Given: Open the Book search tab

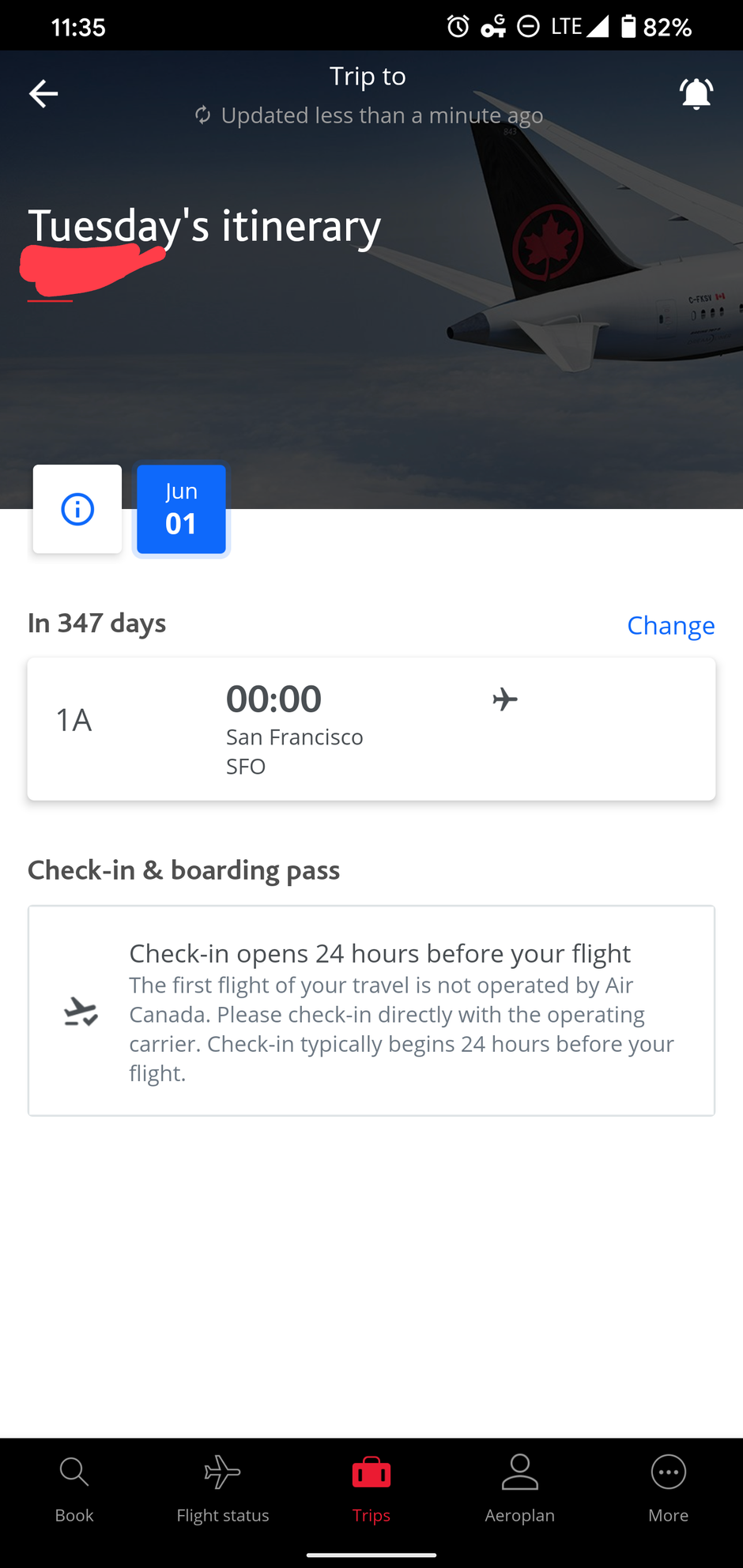Looking at the screenshot, I should coord(74,1490).
